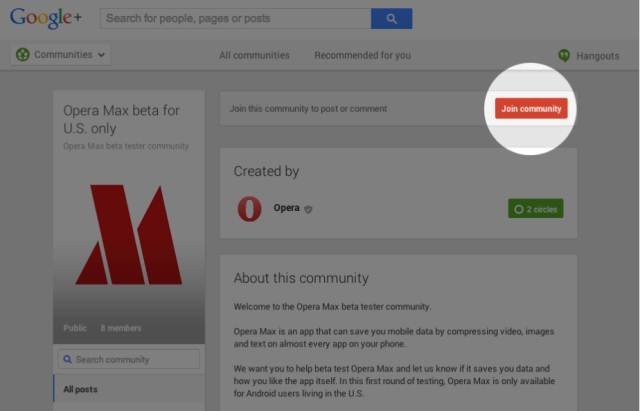Click the Created by heading
The image size is (640, 411).
[266, 171]
